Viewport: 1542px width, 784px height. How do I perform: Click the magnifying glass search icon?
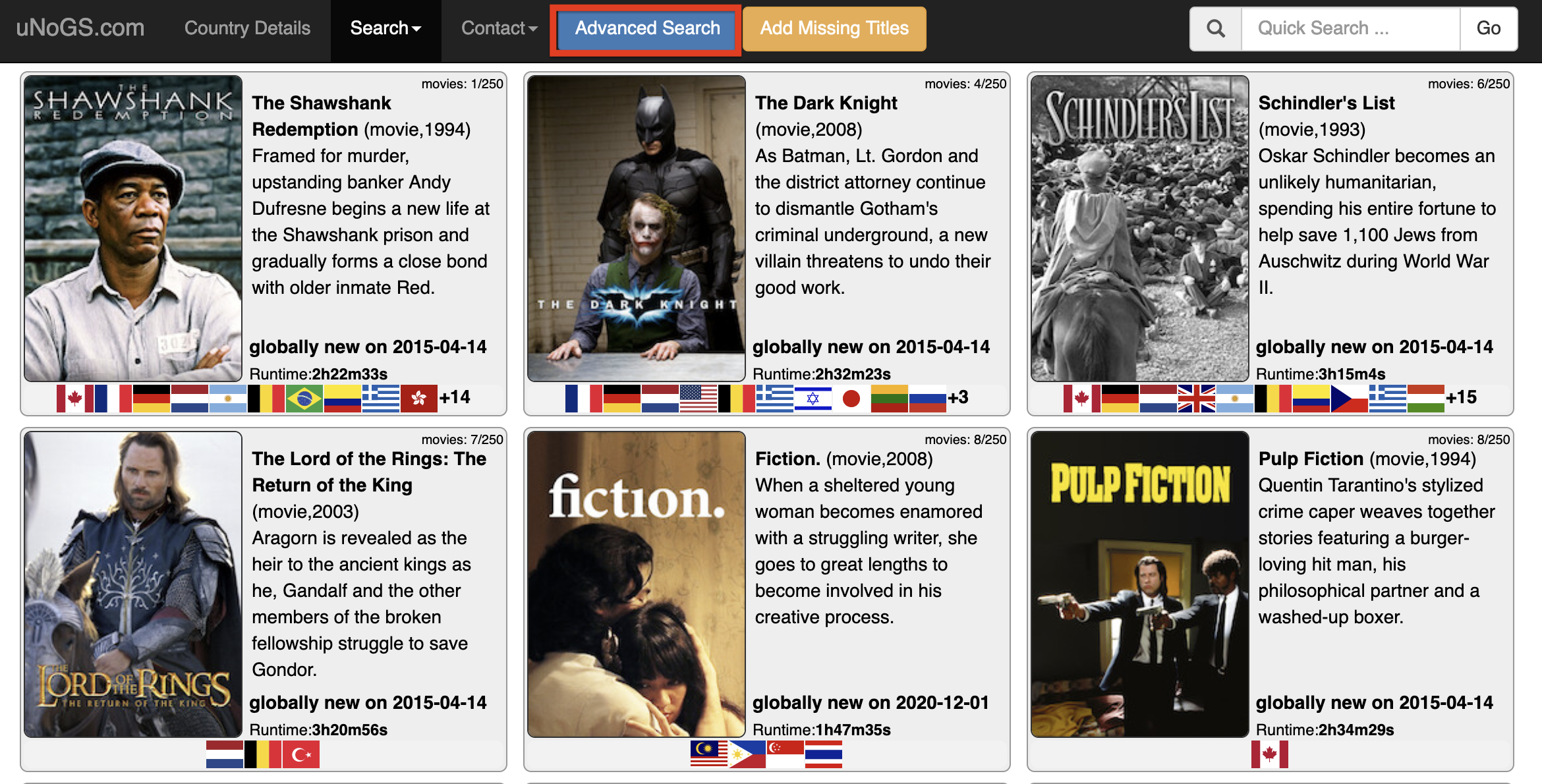tap(1216, 28)
